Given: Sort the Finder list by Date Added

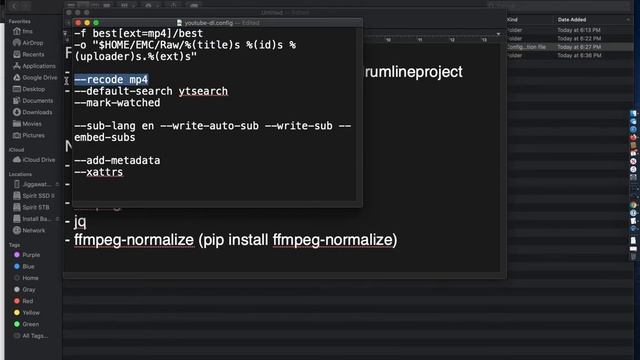Looking at the screenshot, I should click(572, 20).
